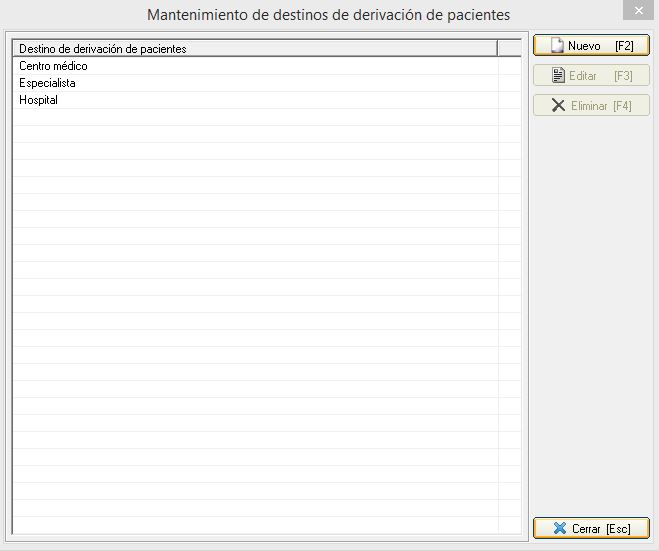Click the document icon on Editar
This screenshot has height=551, width=659.
coord(557,76)
